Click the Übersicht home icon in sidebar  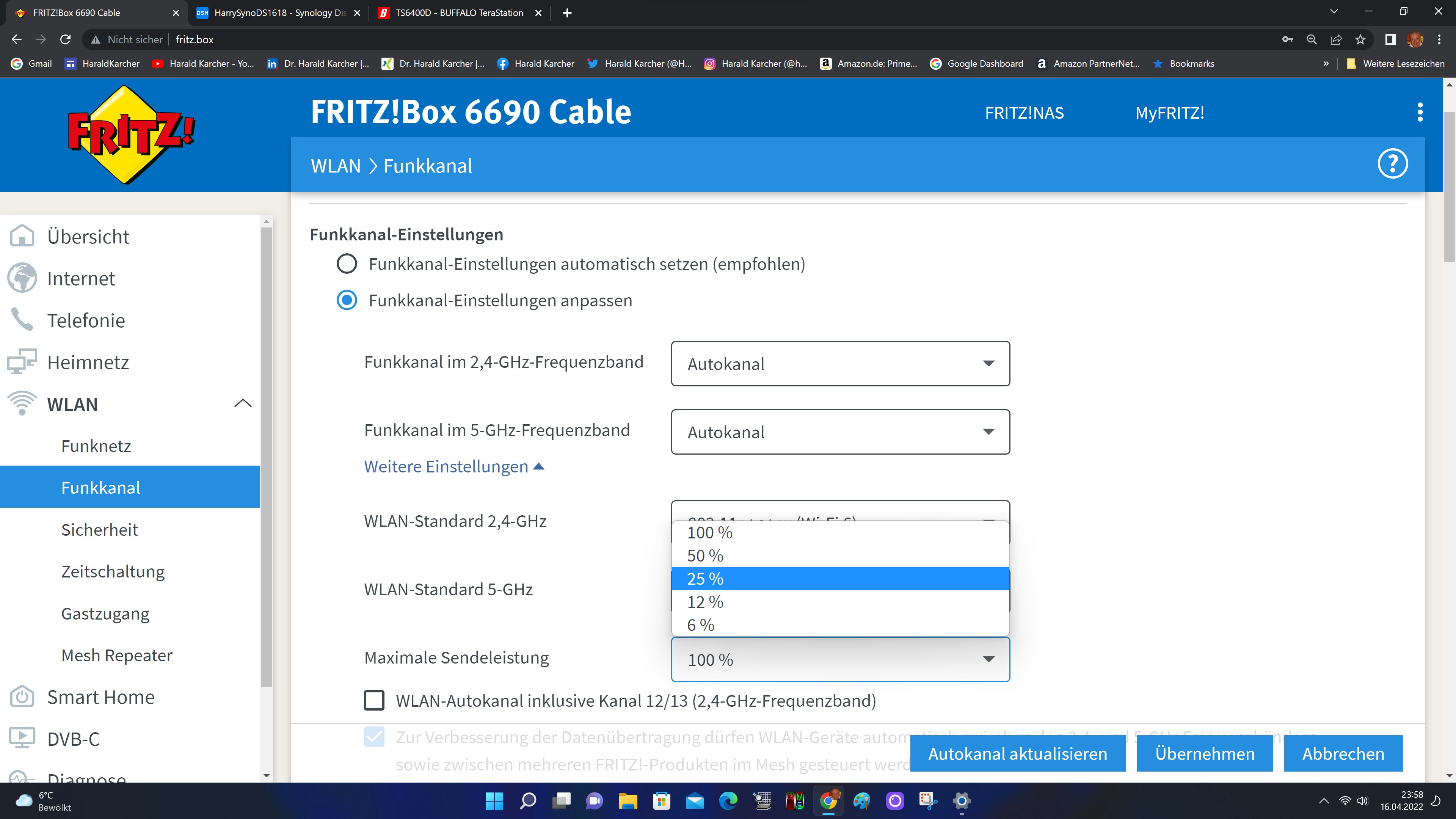coord(22,236)
